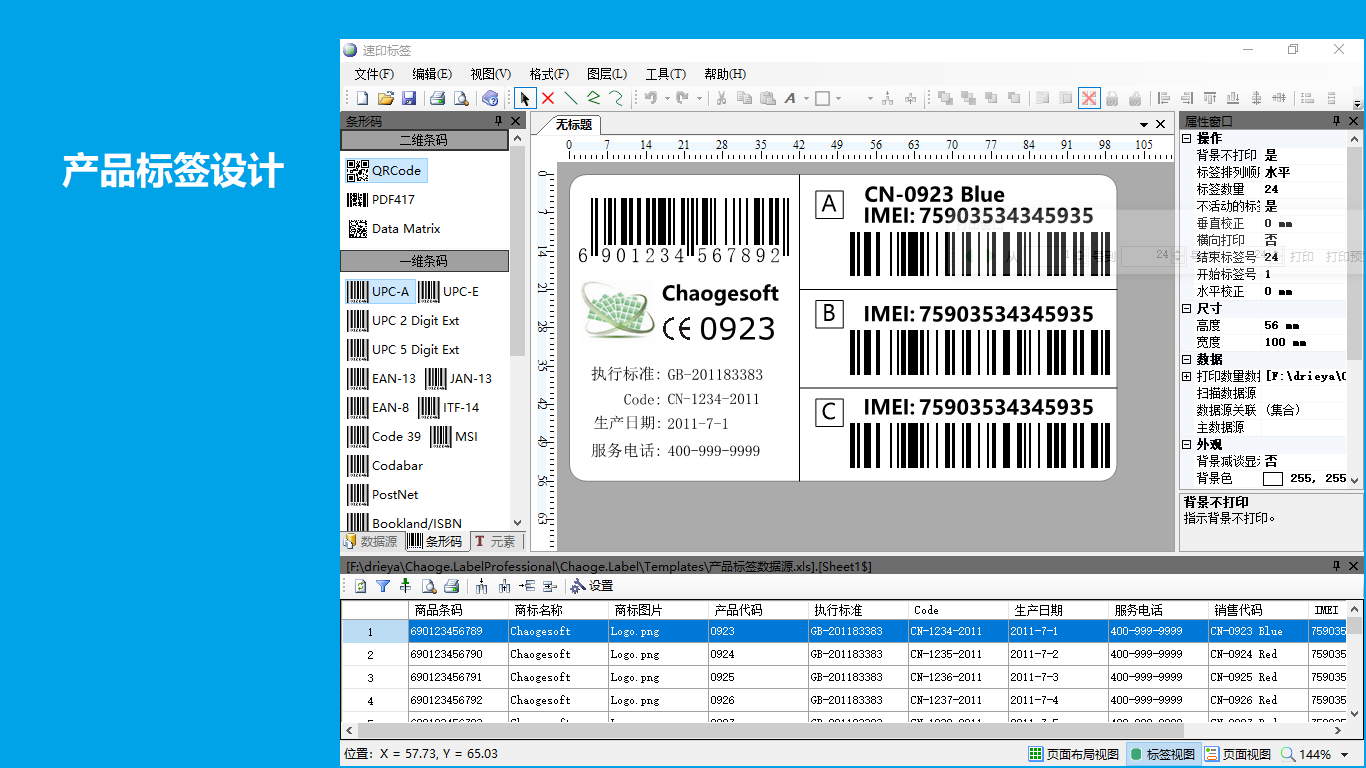The image size is (1366, 768).
Task: Click the Copy icon
Action: (744, 98)
